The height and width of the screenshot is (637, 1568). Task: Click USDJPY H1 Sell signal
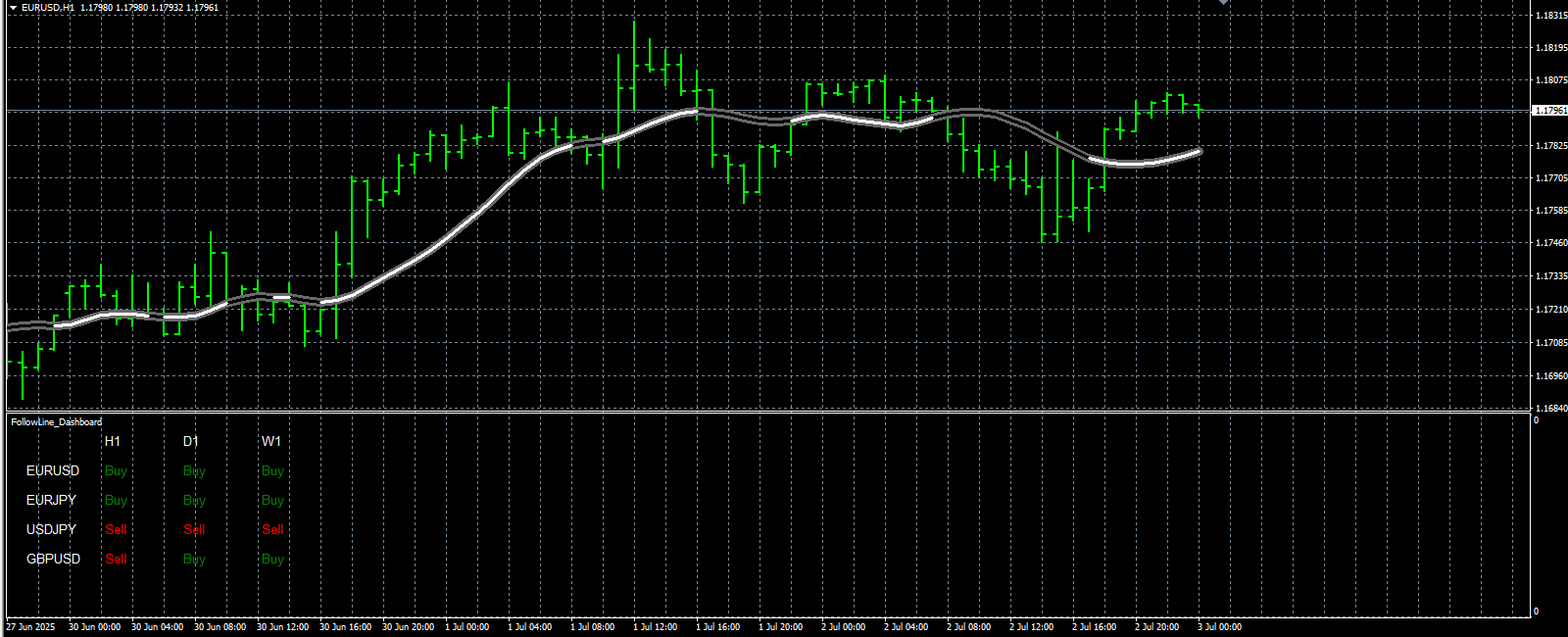point(116,529)
